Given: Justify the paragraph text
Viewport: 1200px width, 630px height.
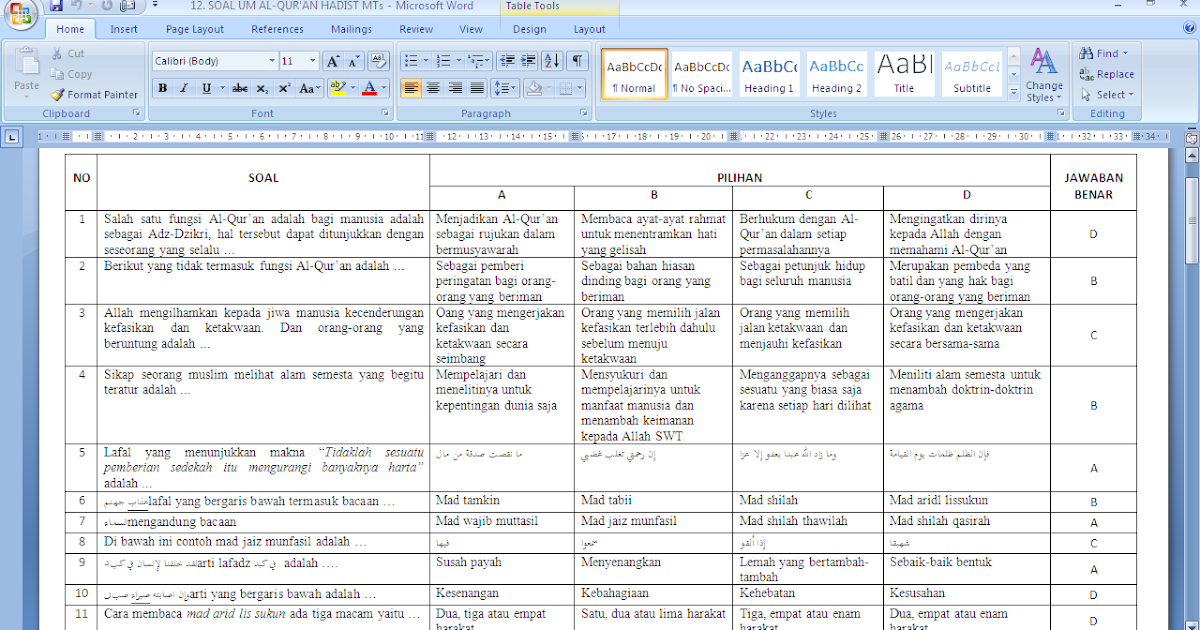Looking at the screenshot, I should (477, 88).
